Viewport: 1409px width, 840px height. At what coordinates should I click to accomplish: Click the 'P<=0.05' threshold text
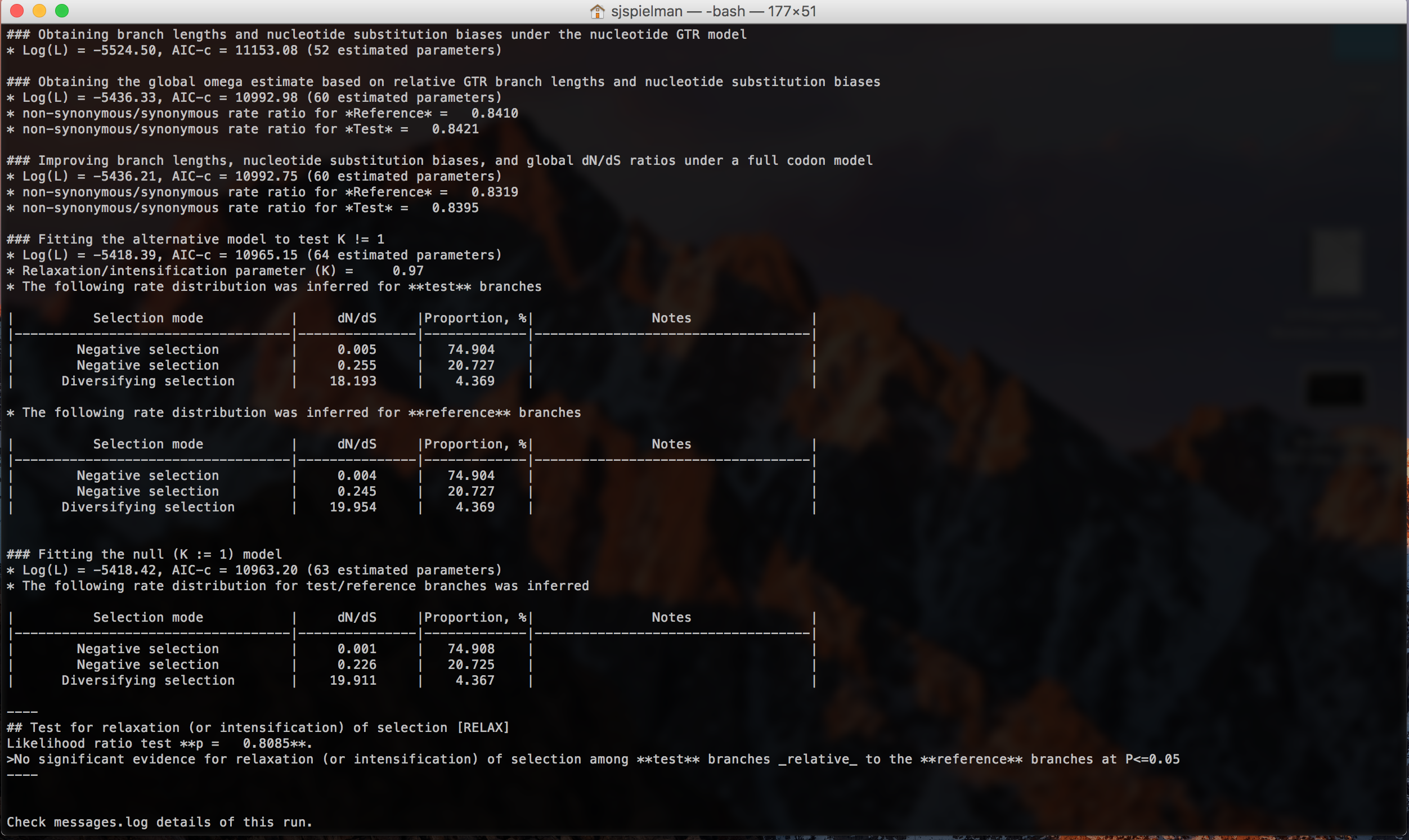[x=1152, y=759]
